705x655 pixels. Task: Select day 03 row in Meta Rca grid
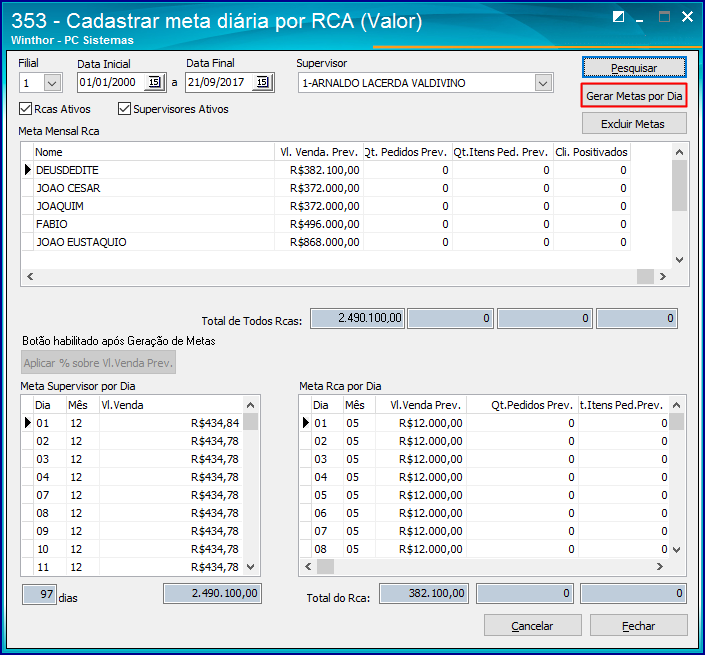pos(485,459)
